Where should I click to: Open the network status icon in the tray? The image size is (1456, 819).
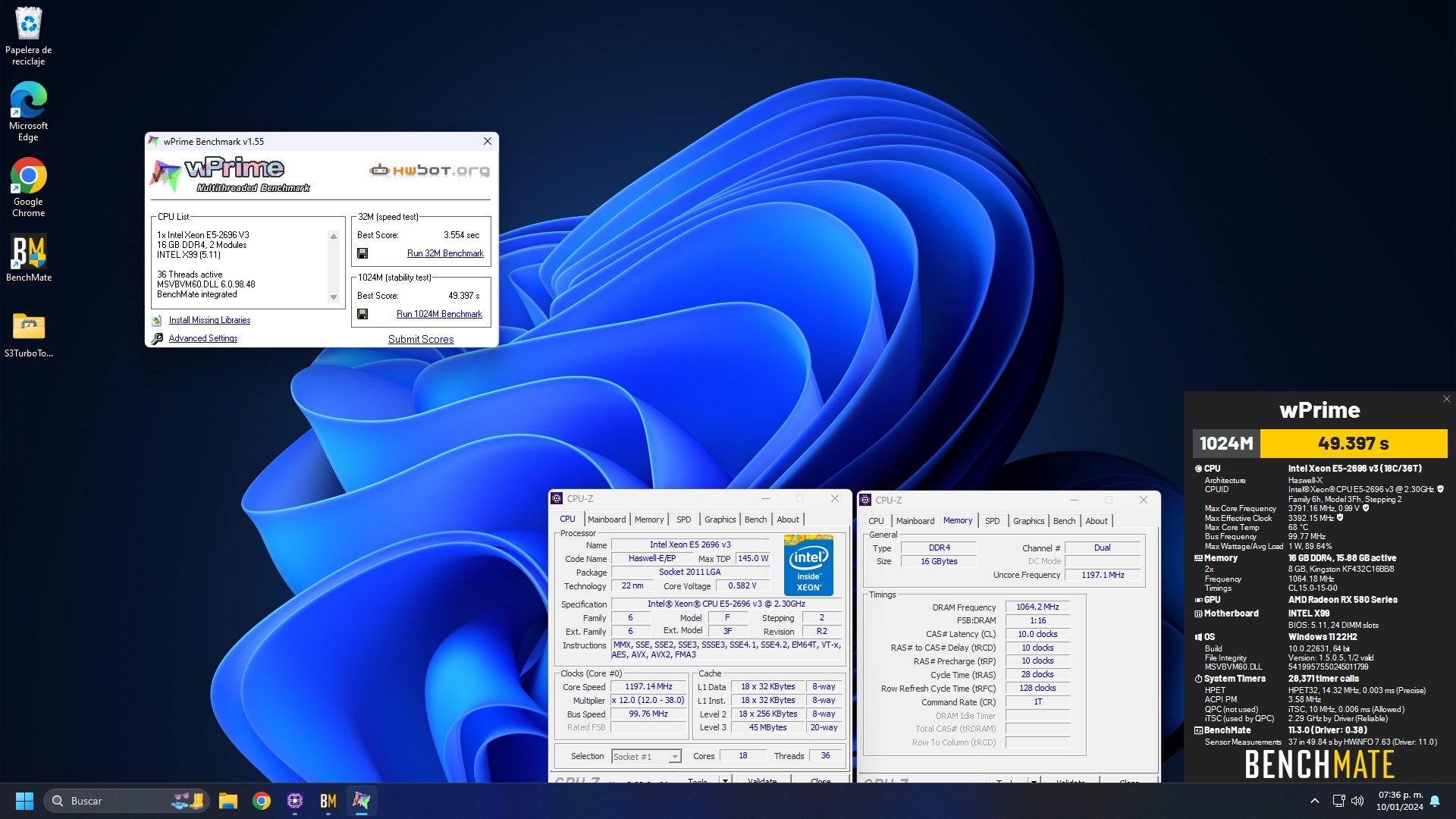pyautogui.click(x=1338, y=801)
